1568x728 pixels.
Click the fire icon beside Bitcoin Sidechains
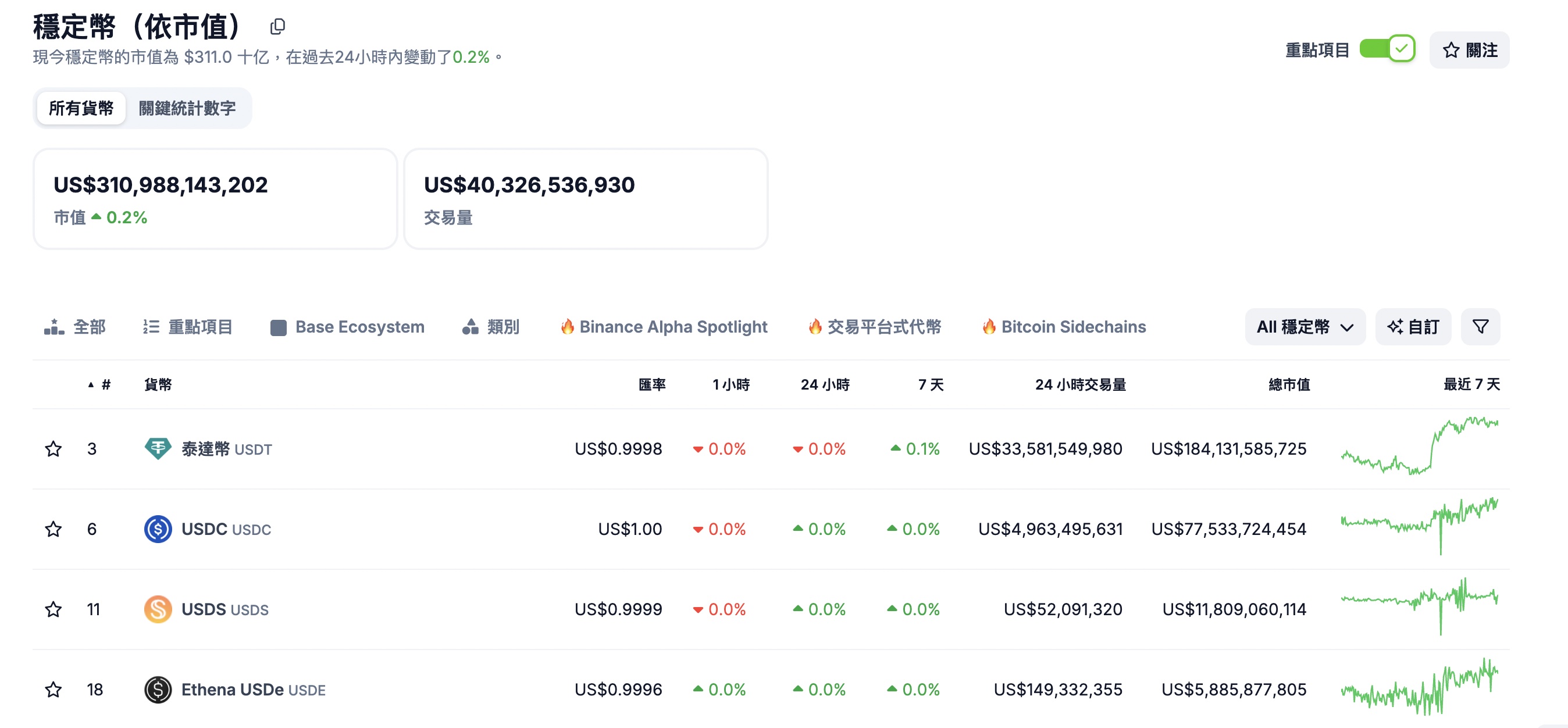(x=989, y=327)
